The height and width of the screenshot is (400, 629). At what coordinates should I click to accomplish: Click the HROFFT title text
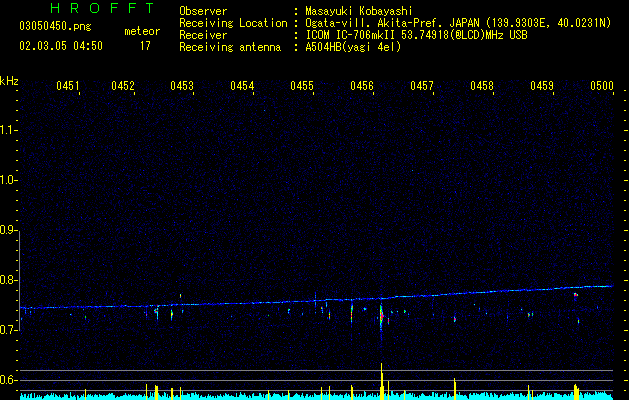pos(103,8)
